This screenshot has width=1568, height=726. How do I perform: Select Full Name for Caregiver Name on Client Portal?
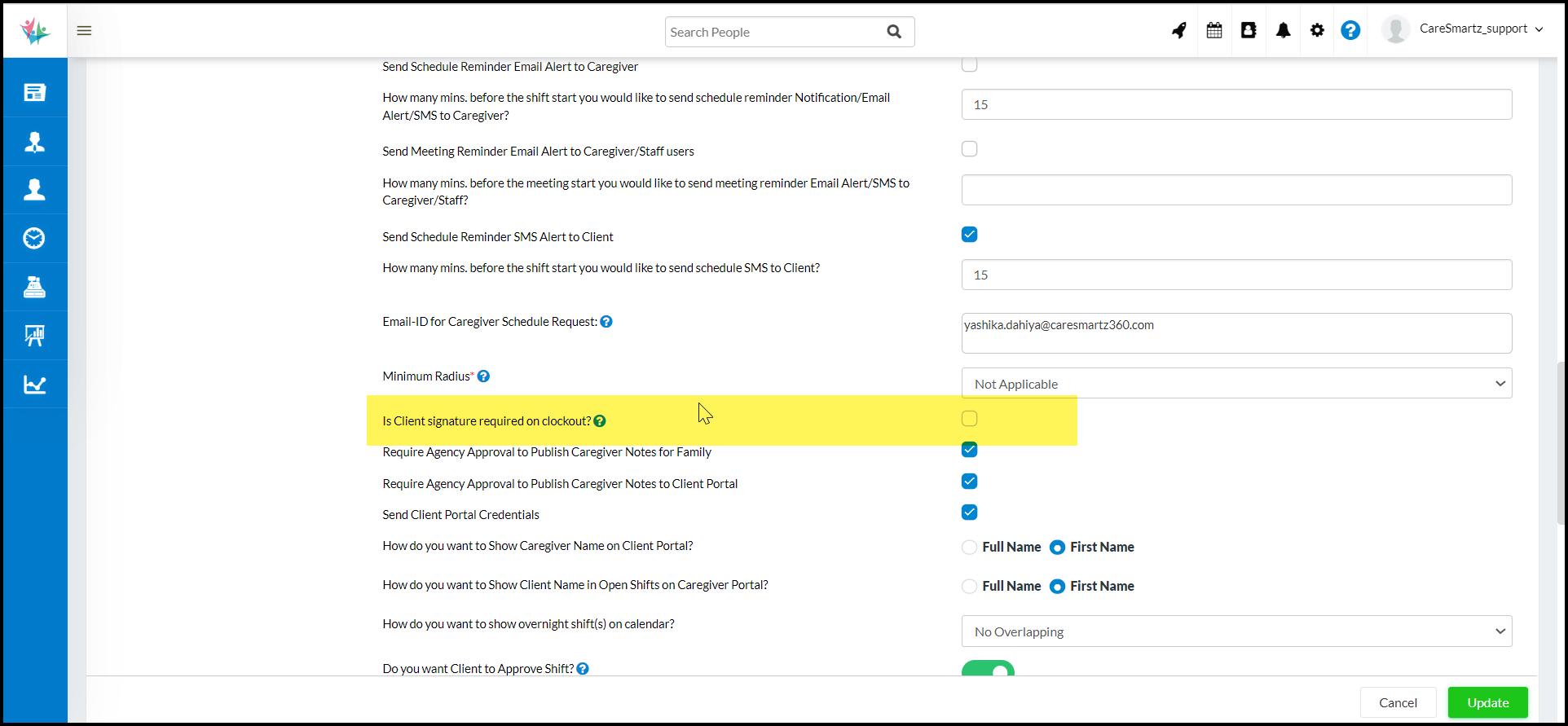click(x=969, y=548)
